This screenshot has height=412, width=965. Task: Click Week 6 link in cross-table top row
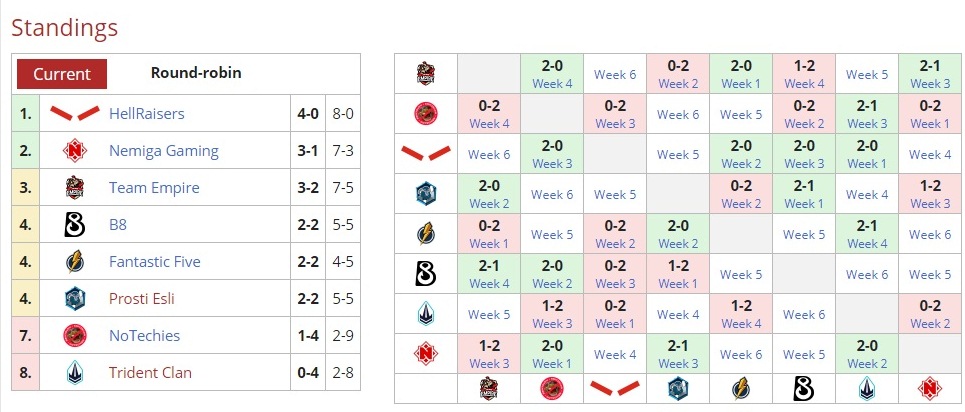pos(615,74)
